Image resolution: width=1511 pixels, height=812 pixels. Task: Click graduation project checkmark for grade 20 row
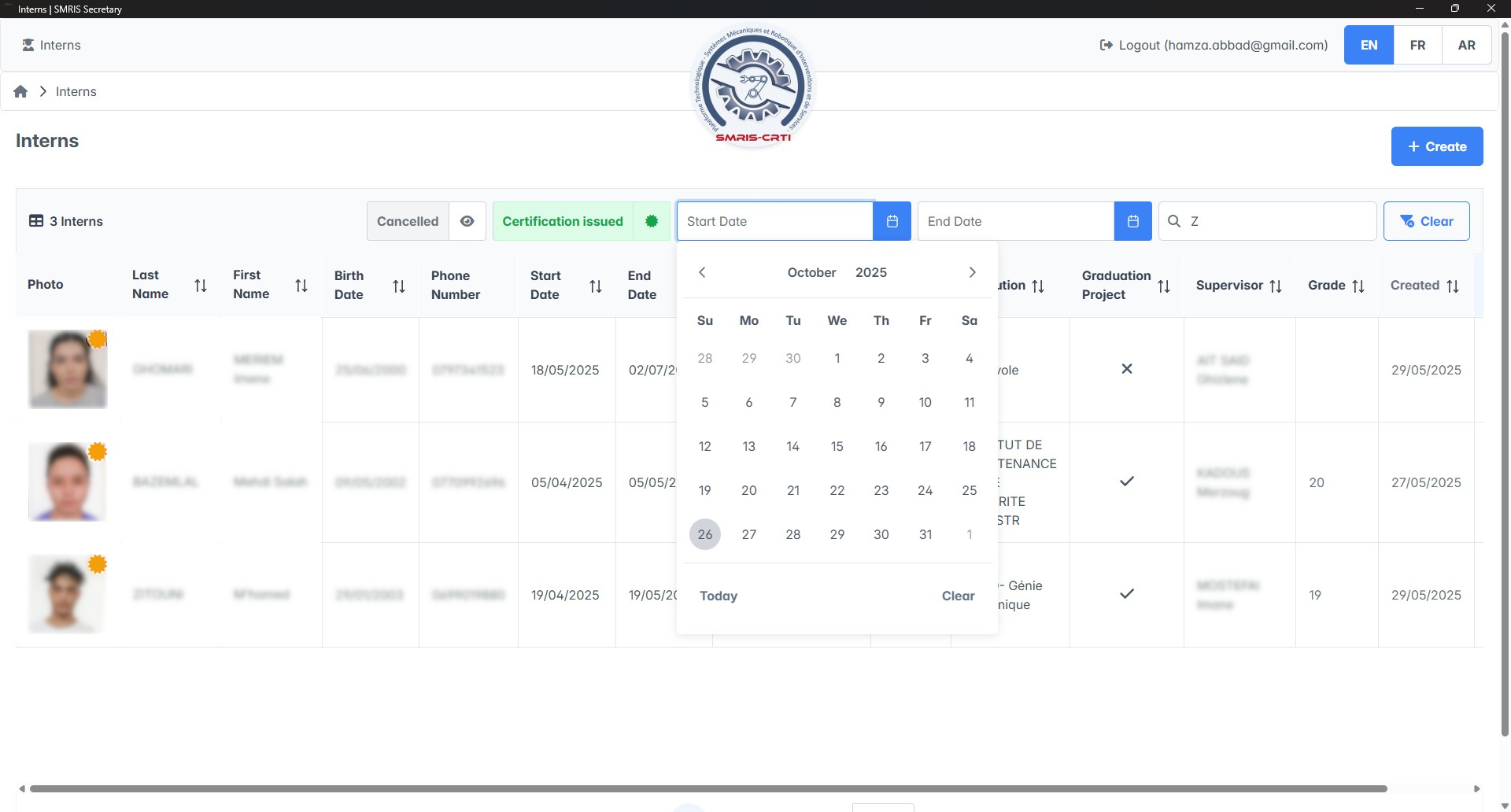(x=1127, y=481)
